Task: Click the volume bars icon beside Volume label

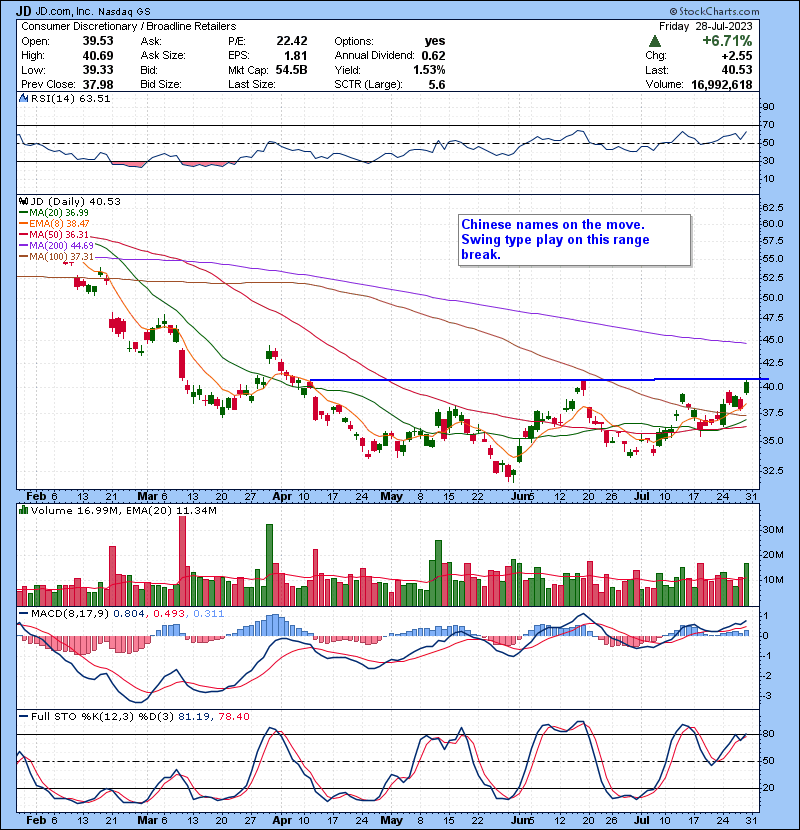Action: pyautogui.click(x=24, y=510)
